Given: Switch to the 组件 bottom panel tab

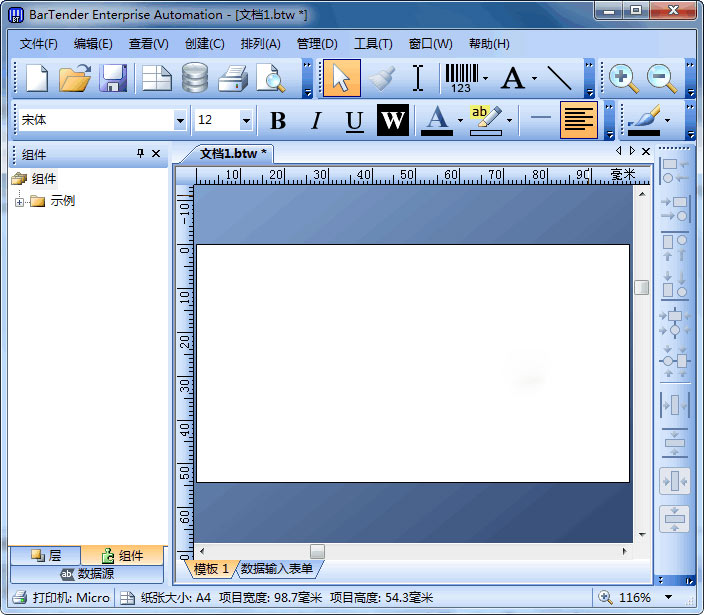Looking at the screenshot, I should tap(122, 555).
